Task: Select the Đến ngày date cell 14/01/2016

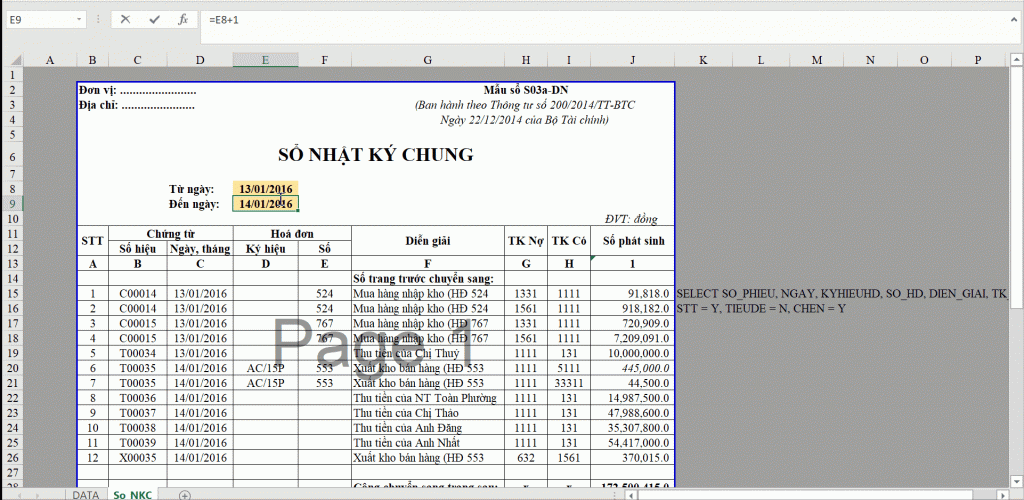Action: click(265, 204)
